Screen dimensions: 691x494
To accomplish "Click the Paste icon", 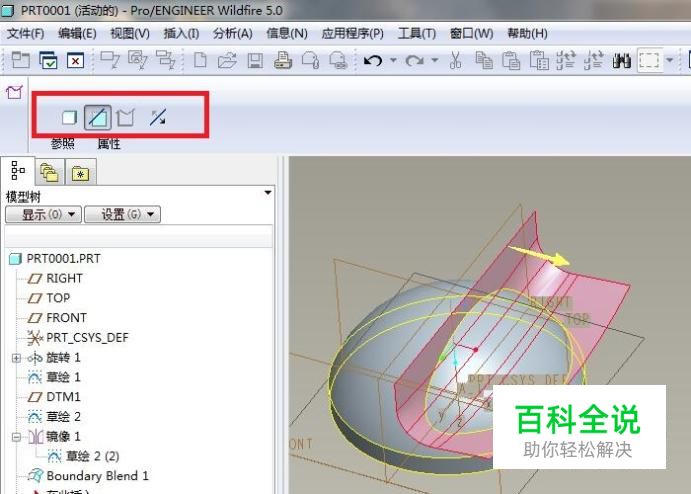I will [x=511, y=60].
